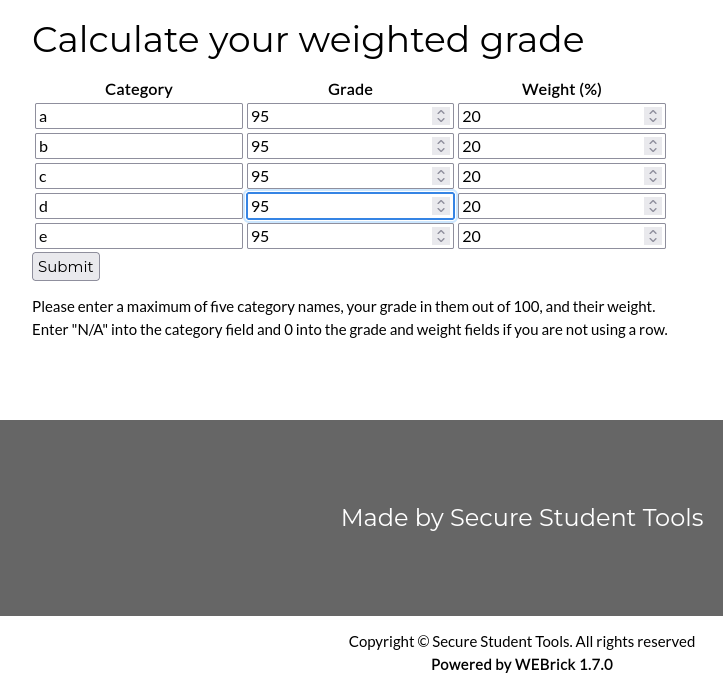The width and height of the screenshot is (723, 686).
Task: Increase grade in row a using up arrow
Action: (441, 112)
